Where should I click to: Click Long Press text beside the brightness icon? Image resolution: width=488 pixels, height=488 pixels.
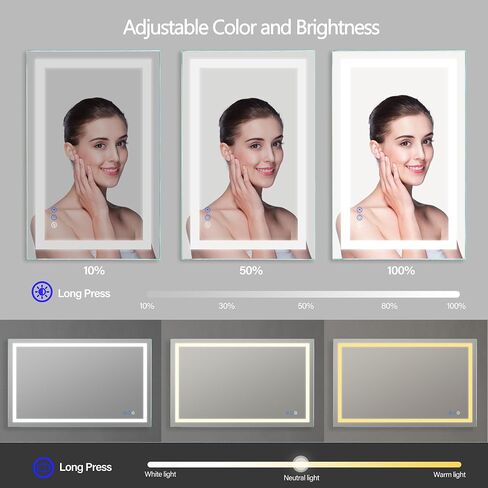pyautogui.click(x=84, y=294)
